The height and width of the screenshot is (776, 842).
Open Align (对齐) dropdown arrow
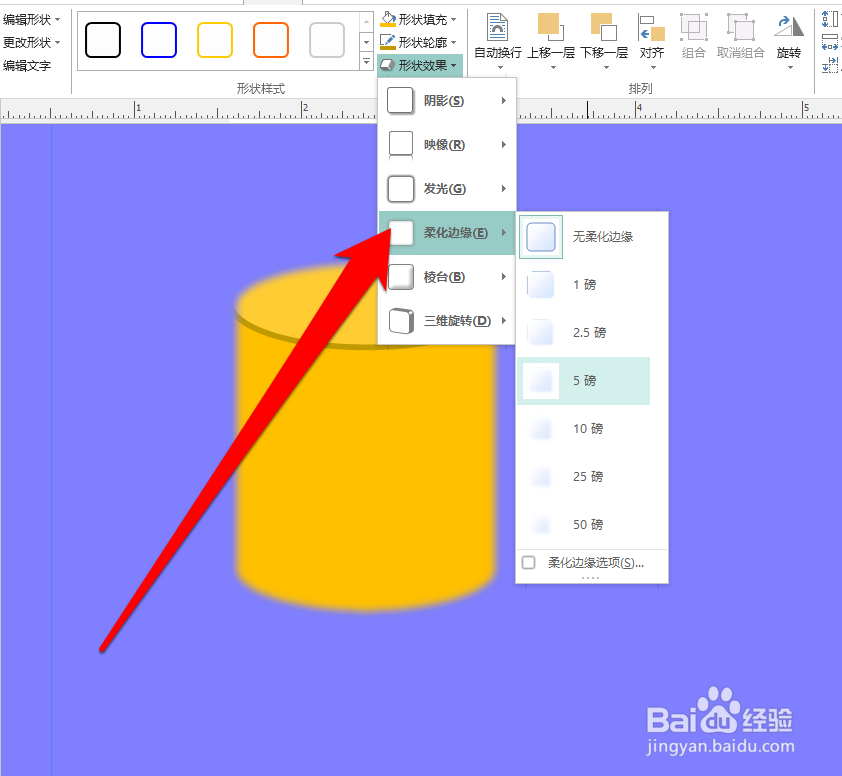(x=654, y=68)
